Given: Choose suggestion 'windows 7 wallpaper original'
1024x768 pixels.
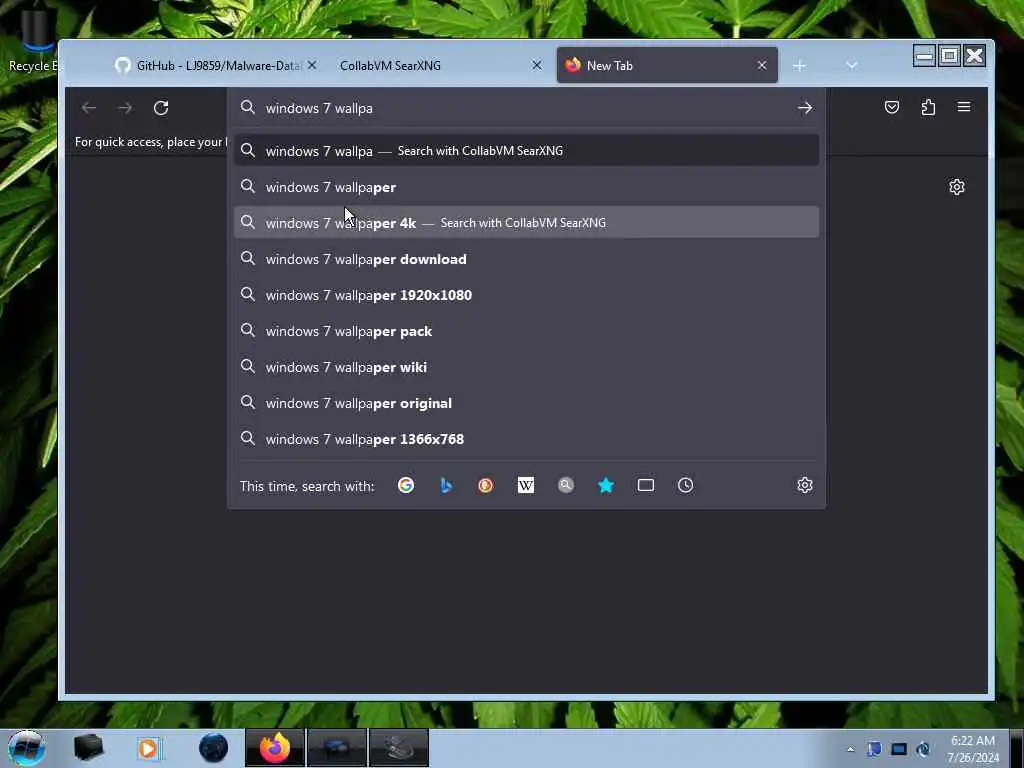Looking at the screenshot, I should (526, 403).
